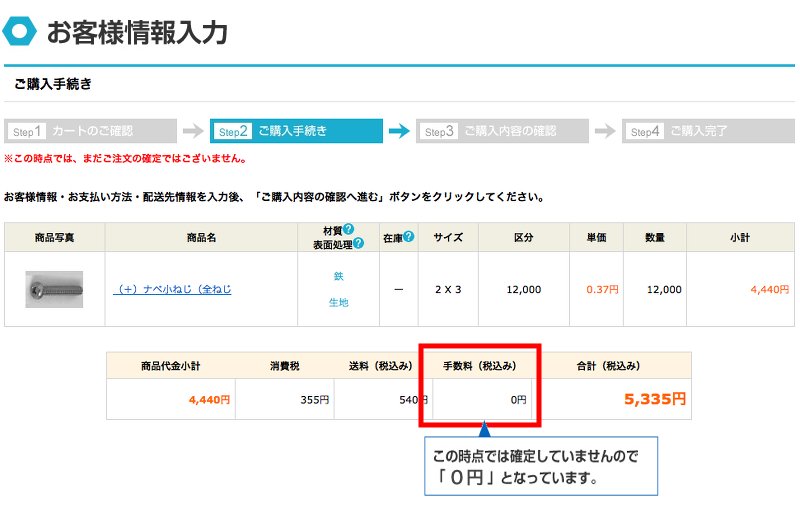The height and width of the screenshot is (530, 800).
Task: Click the お客様情報入力 page title
Action: [137, 32]
